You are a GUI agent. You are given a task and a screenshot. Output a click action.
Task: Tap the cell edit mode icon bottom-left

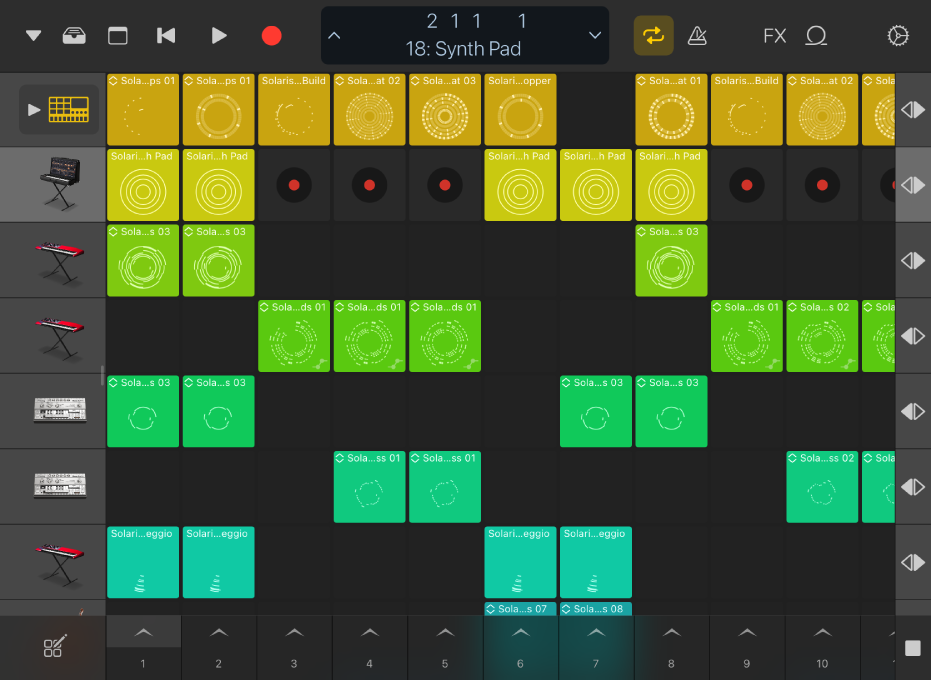[52, 647]
